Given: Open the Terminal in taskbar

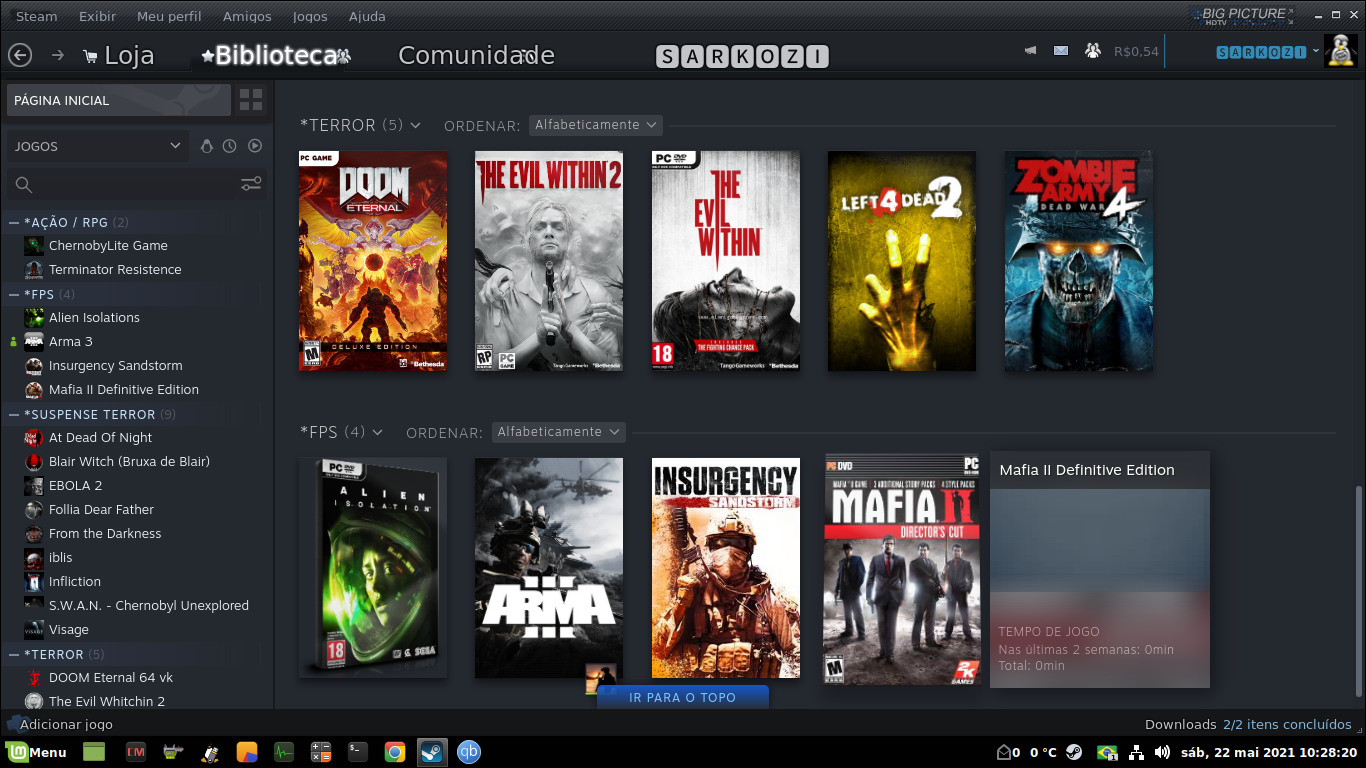Looking at the screenshot, I should tap(358, 752).
